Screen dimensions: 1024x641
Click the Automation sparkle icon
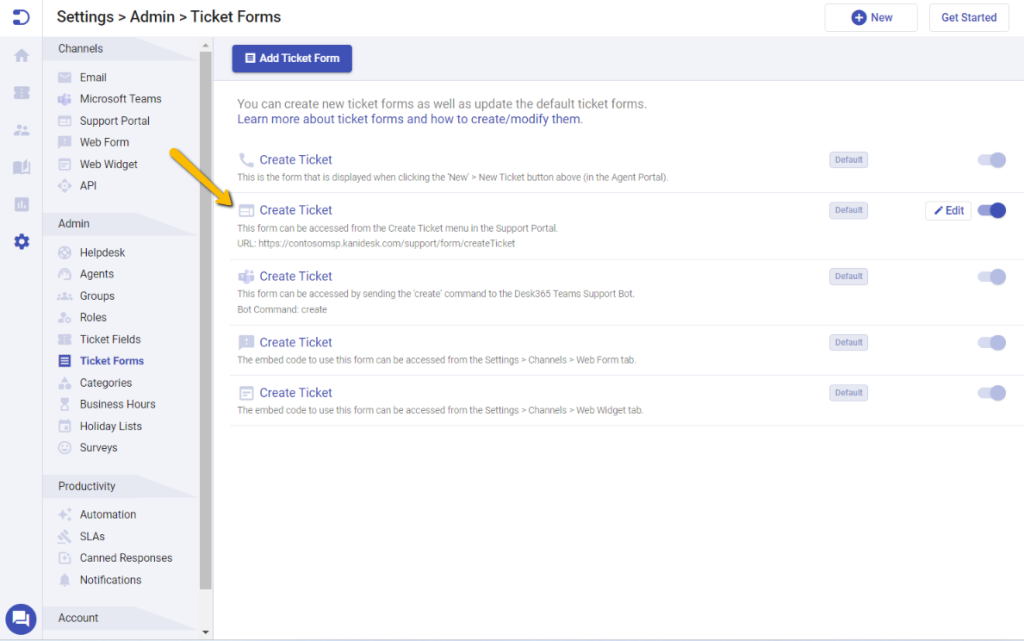coord(65,514)
